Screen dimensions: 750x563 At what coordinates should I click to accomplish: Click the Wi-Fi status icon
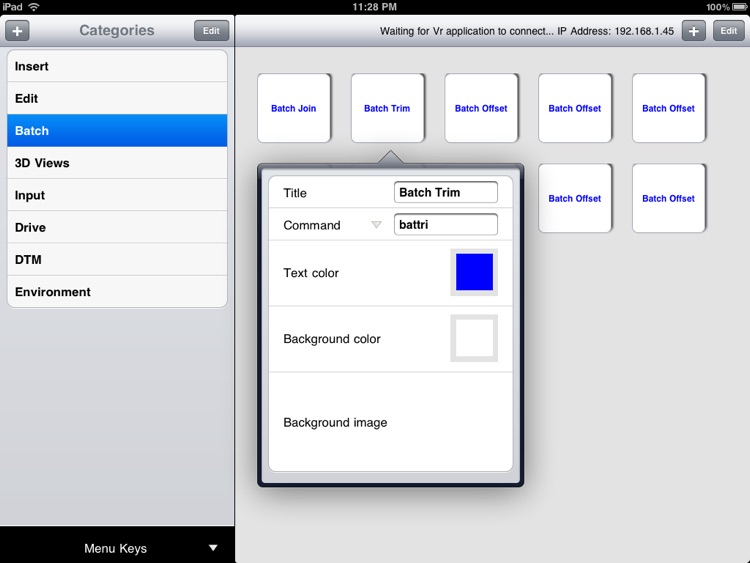34,7
